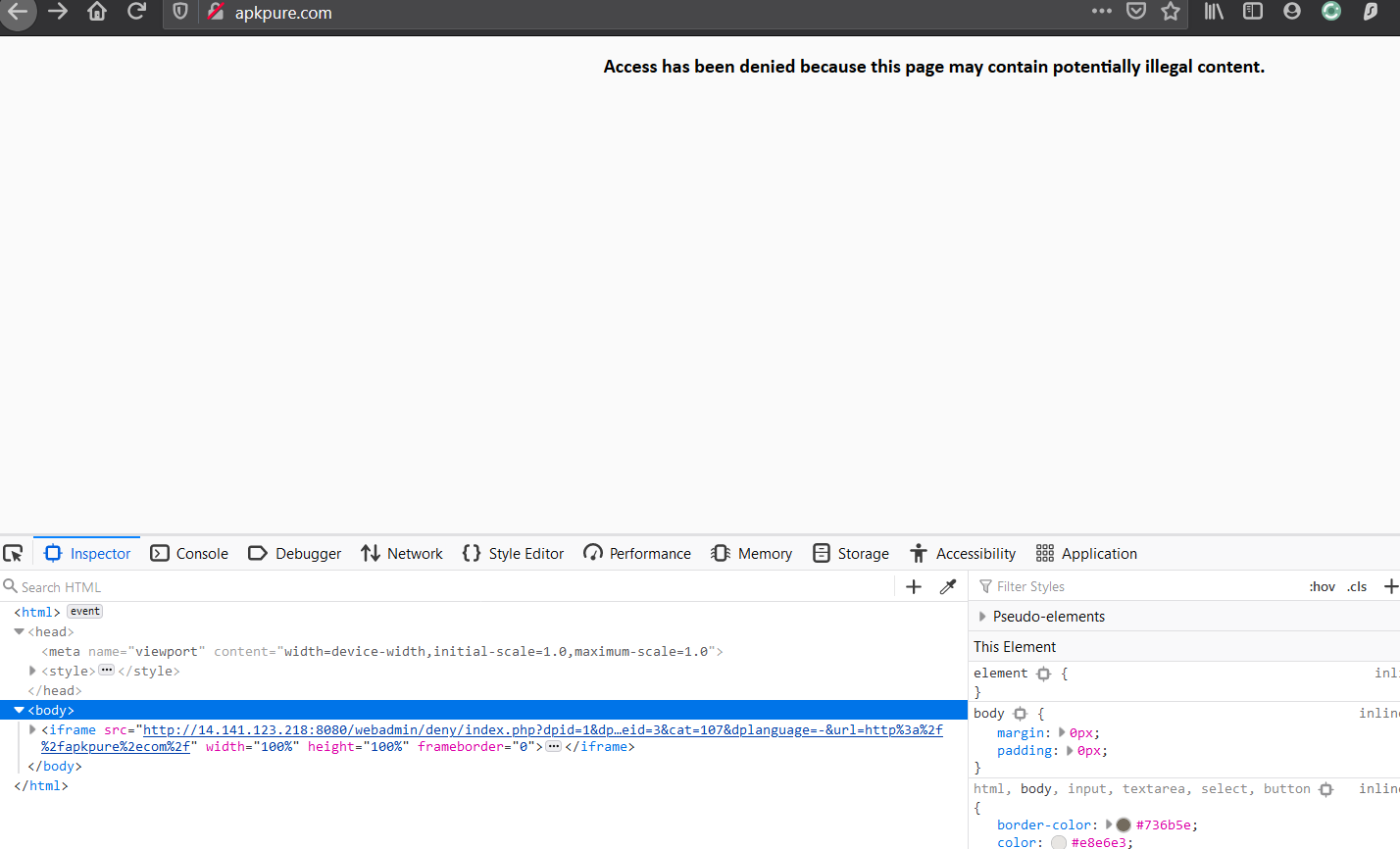Bookmark this page with the star
The height and width of the screenshot is (849, 1400).
pos(1170,12)
